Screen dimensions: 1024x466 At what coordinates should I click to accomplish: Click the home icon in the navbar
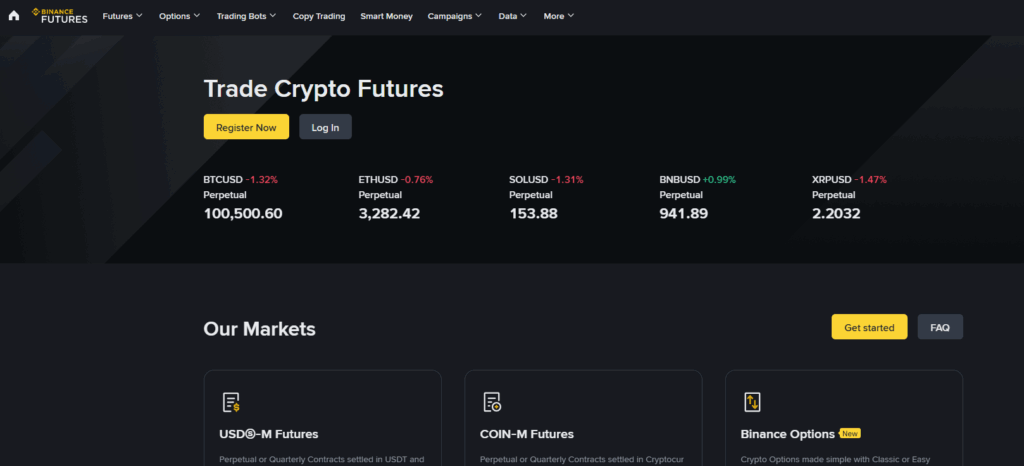click(x=14, y=16)
